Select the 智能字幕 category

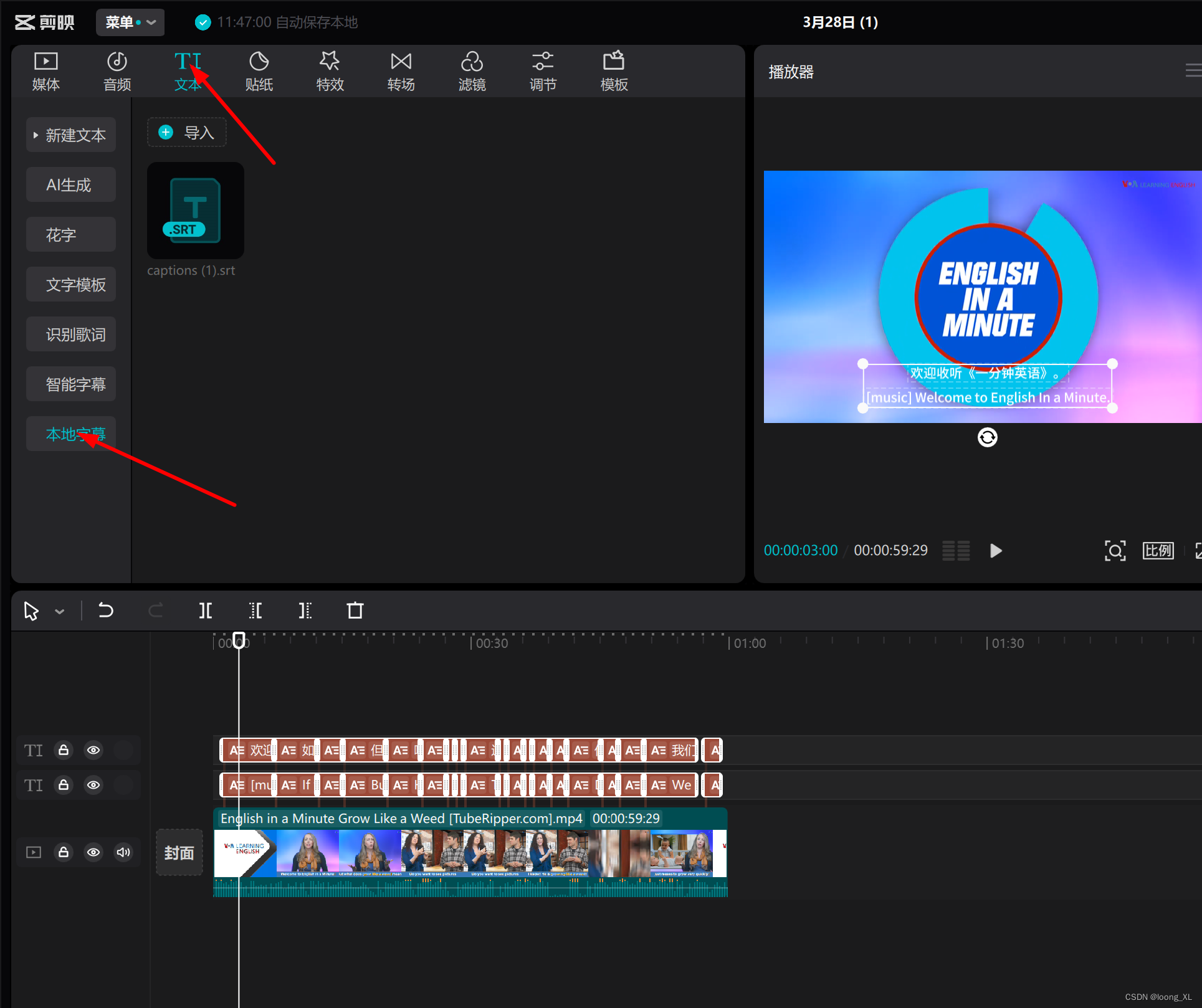point(71,384)
